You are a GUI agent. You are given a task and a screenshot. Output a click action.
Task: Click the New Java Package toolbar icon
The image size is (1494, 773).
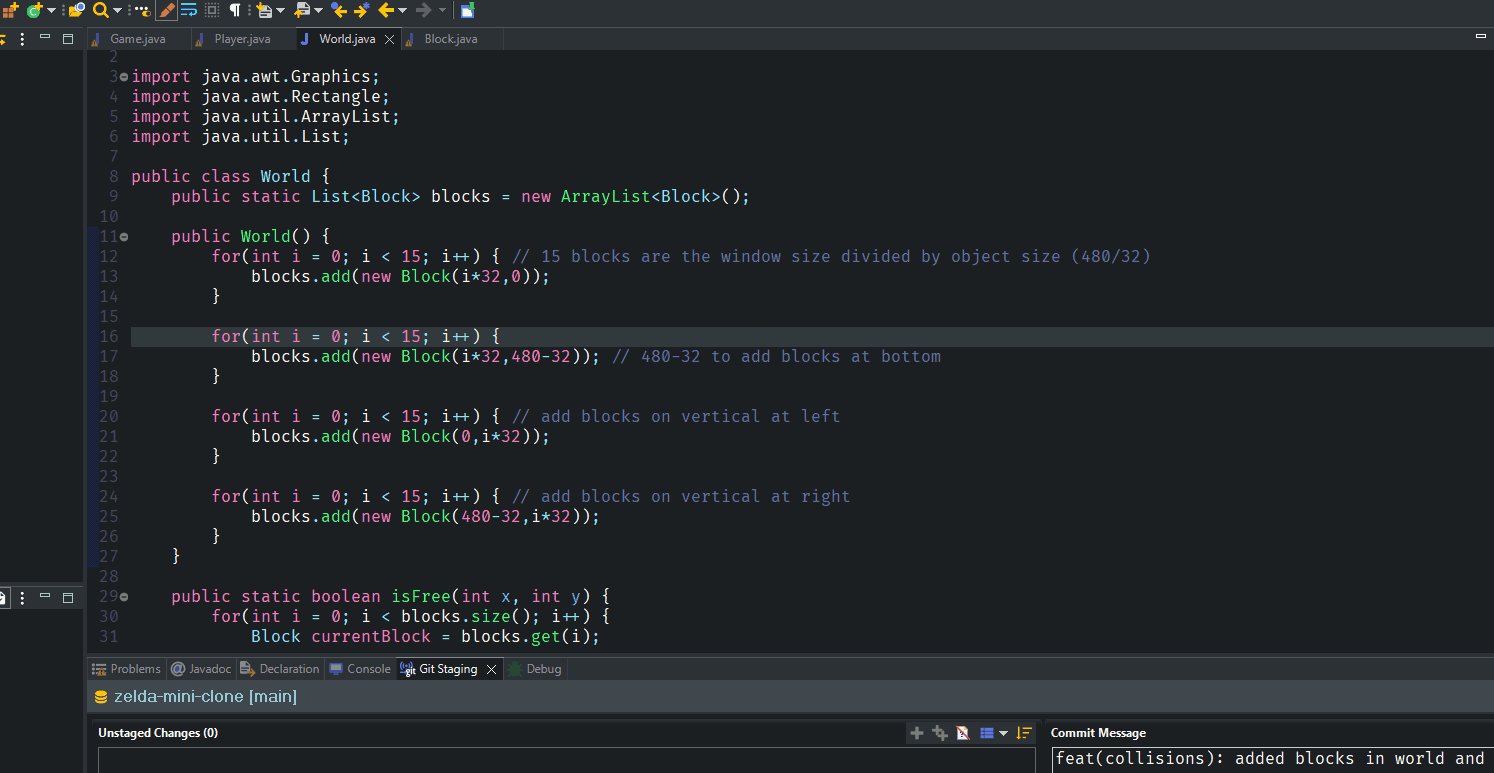click(11, 10)
